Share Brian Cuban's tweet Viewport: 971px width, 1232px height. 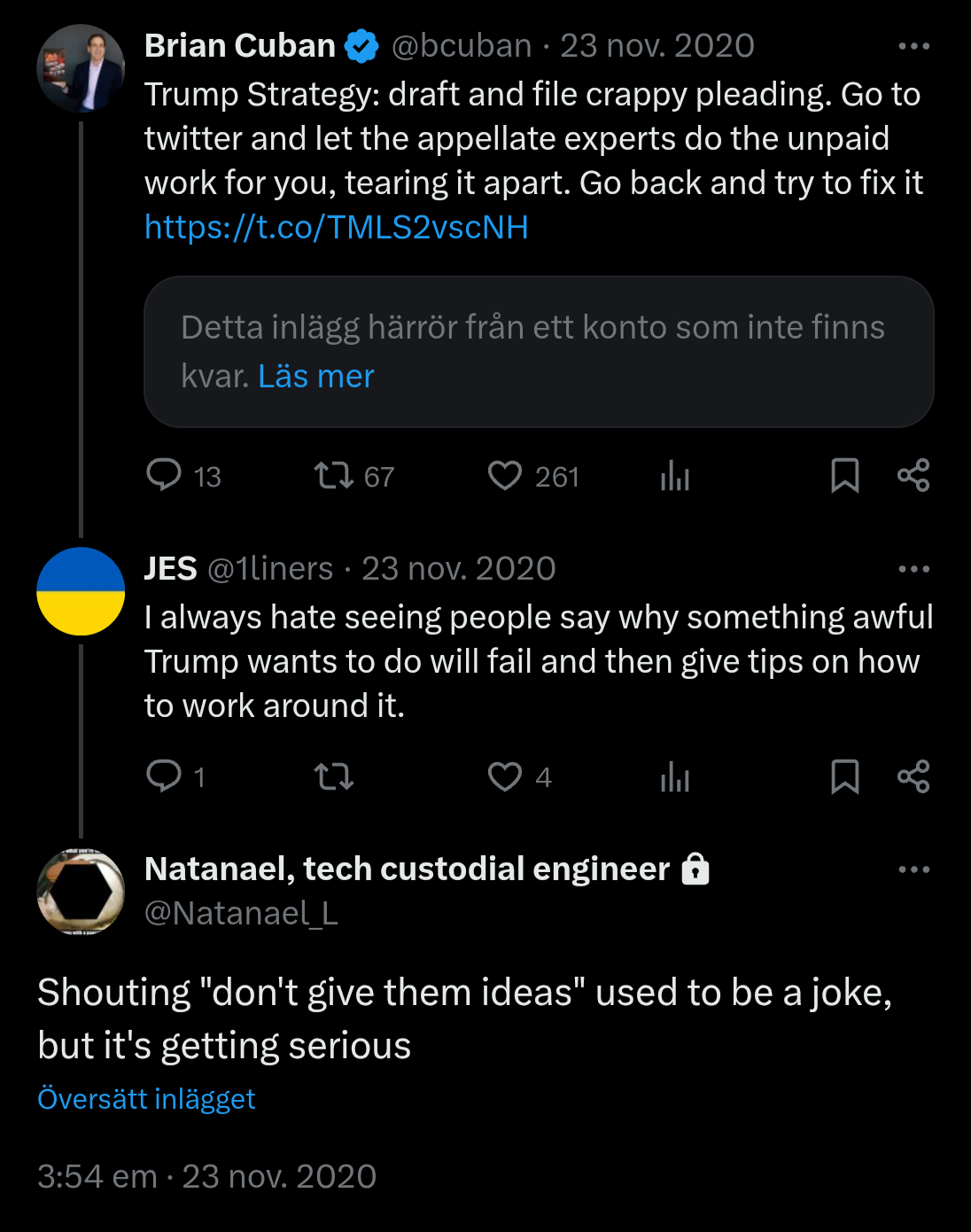point(913,475)
